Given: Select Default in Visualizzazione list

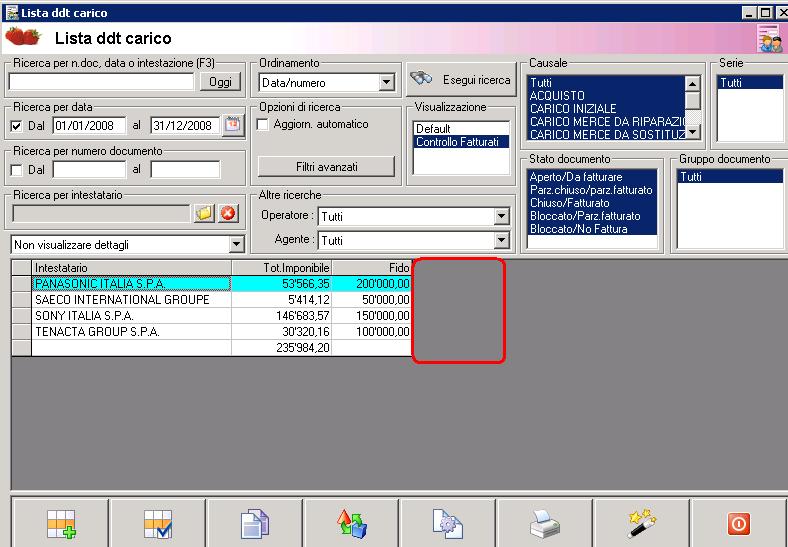Looking at the screenshot, I should point(461,129).
